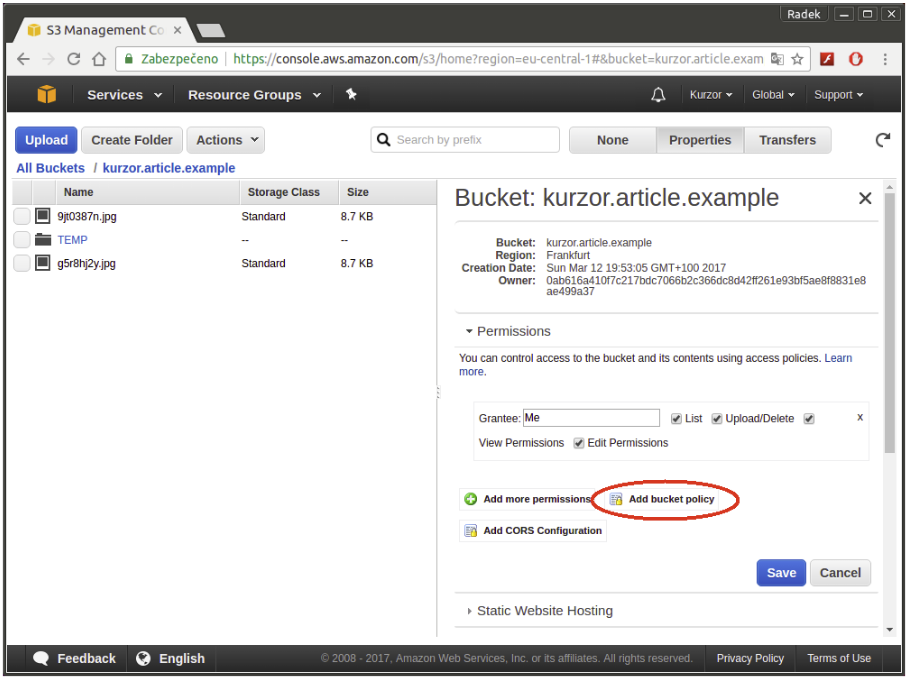Go to the browser home page icon
The width and height of the screenshot is (908, 677).
click(99, 59)
